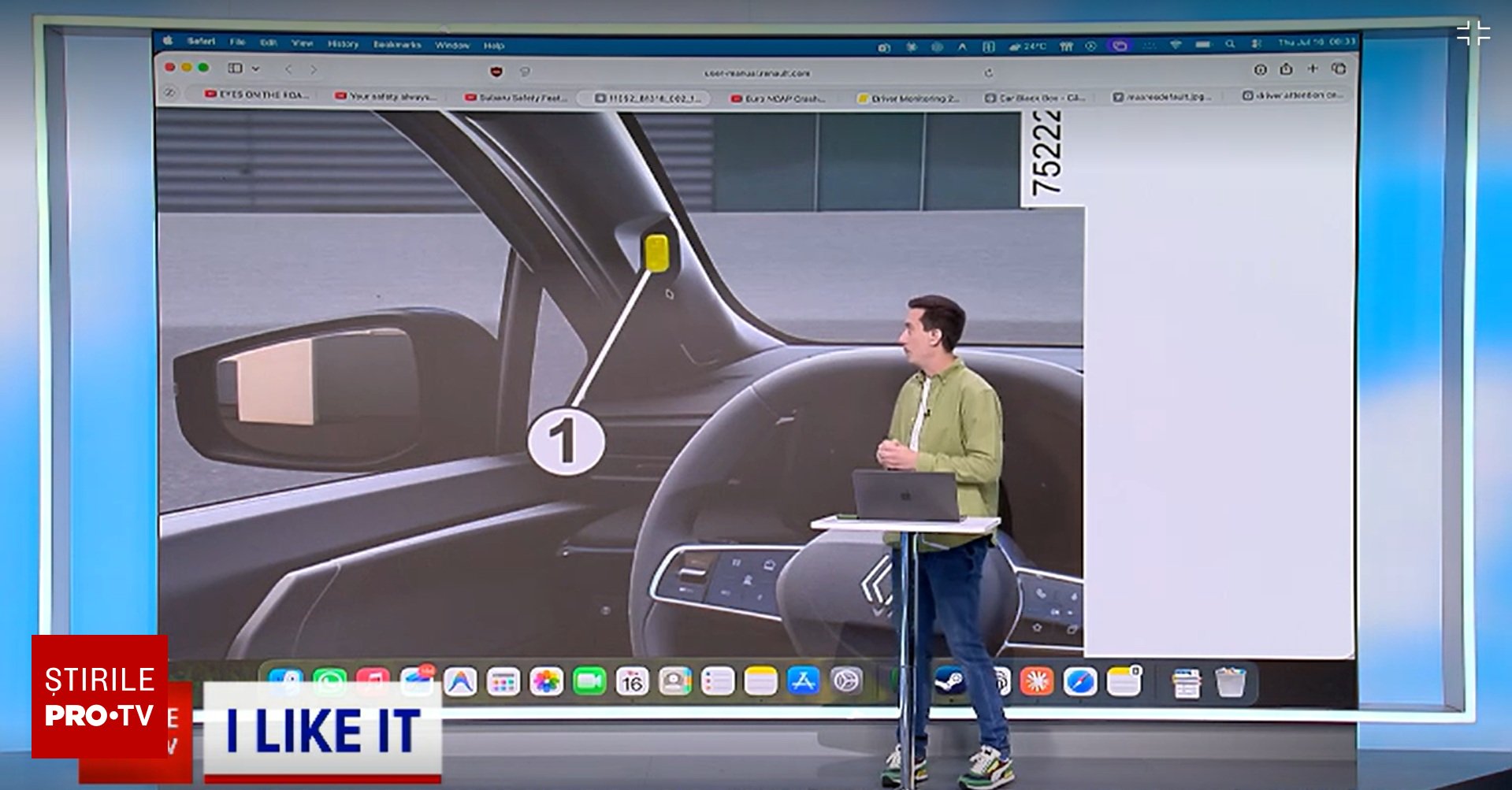The width and height of the screenshot is (1512, 790).
Task: Switch to the Subaru Safety Feat... tab
Action: [x=516, y=98]
